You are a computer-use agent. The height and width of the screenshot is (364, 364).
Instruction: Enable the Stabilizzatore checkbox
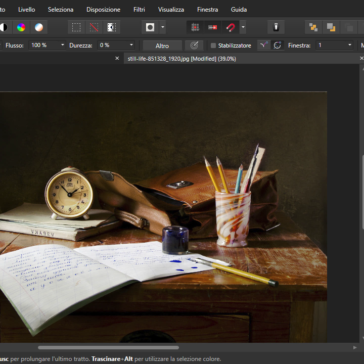click(213, 45)
